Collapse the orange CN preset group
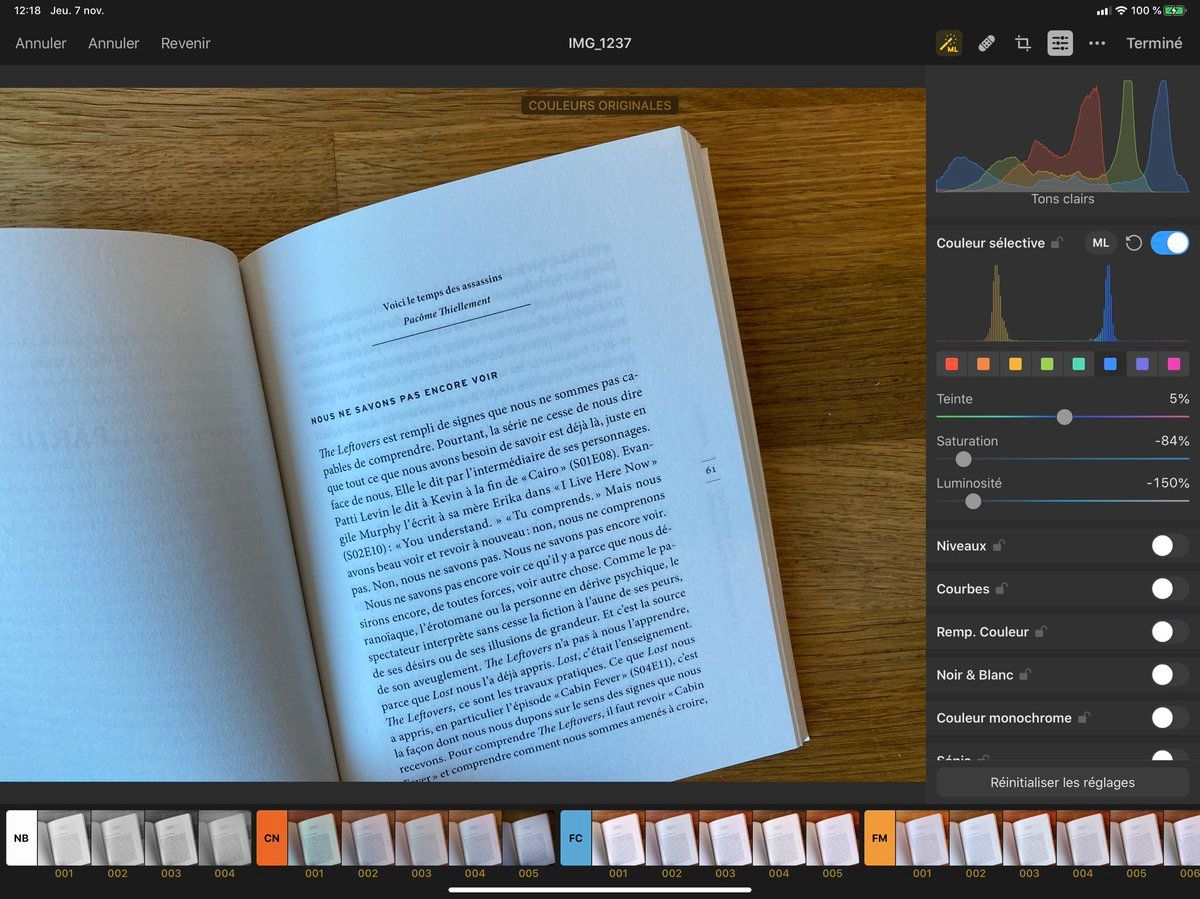The width and height of the screenshot is (1200, 899). (x=272, y=837)
